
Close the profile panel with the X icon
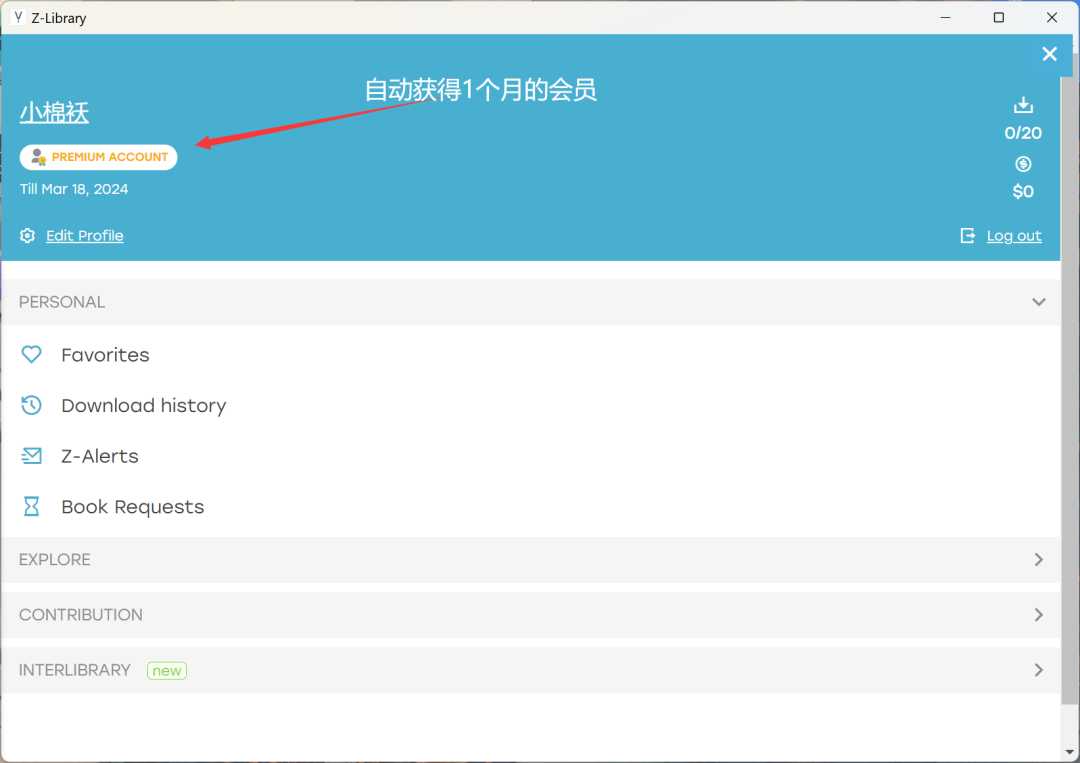coord(1049,54)
